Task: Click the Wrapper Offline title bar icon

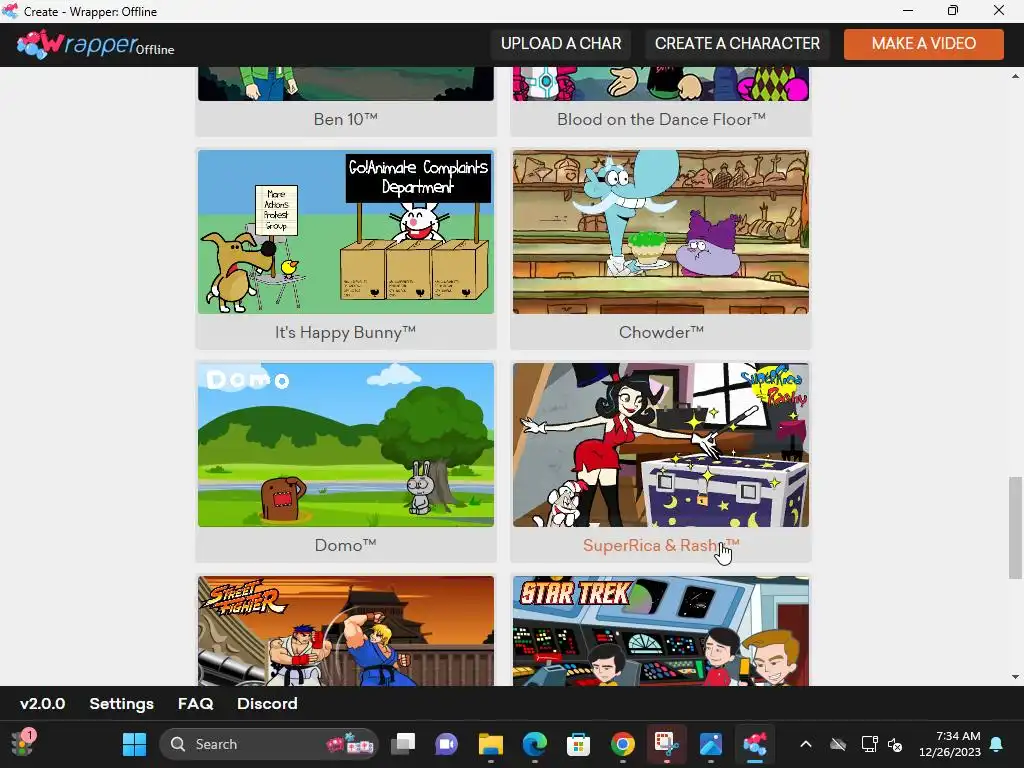Action: (x=10, y=11)
